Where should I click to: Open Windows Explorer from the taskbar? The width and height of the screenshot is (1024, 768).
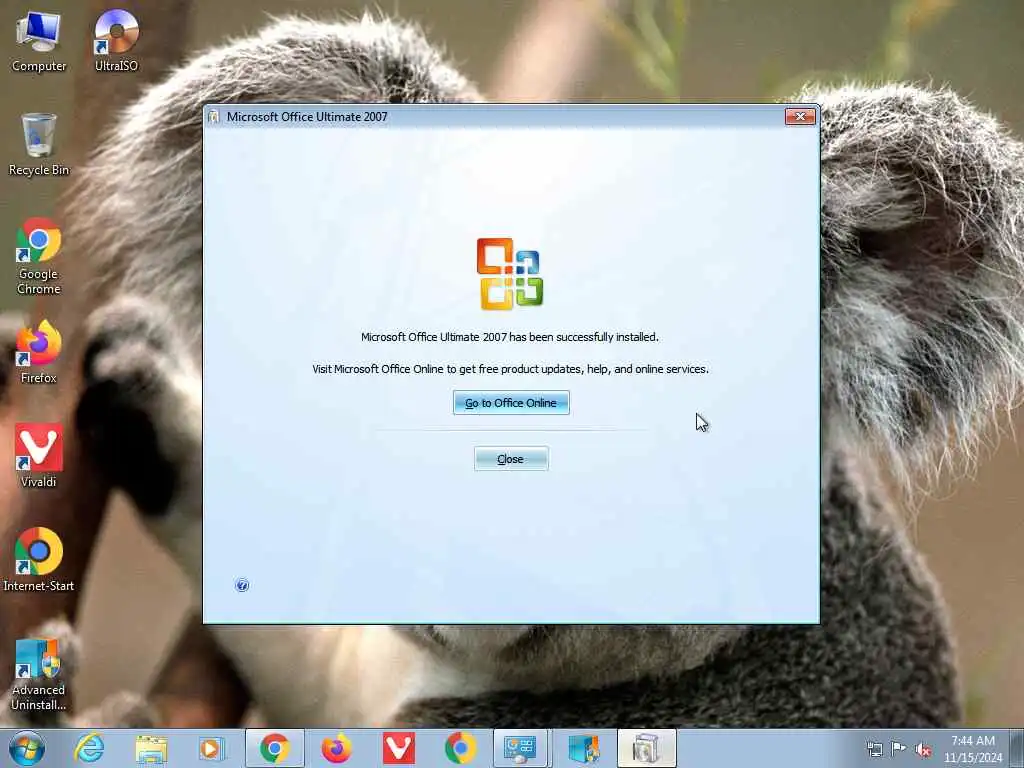click(151, 748)
